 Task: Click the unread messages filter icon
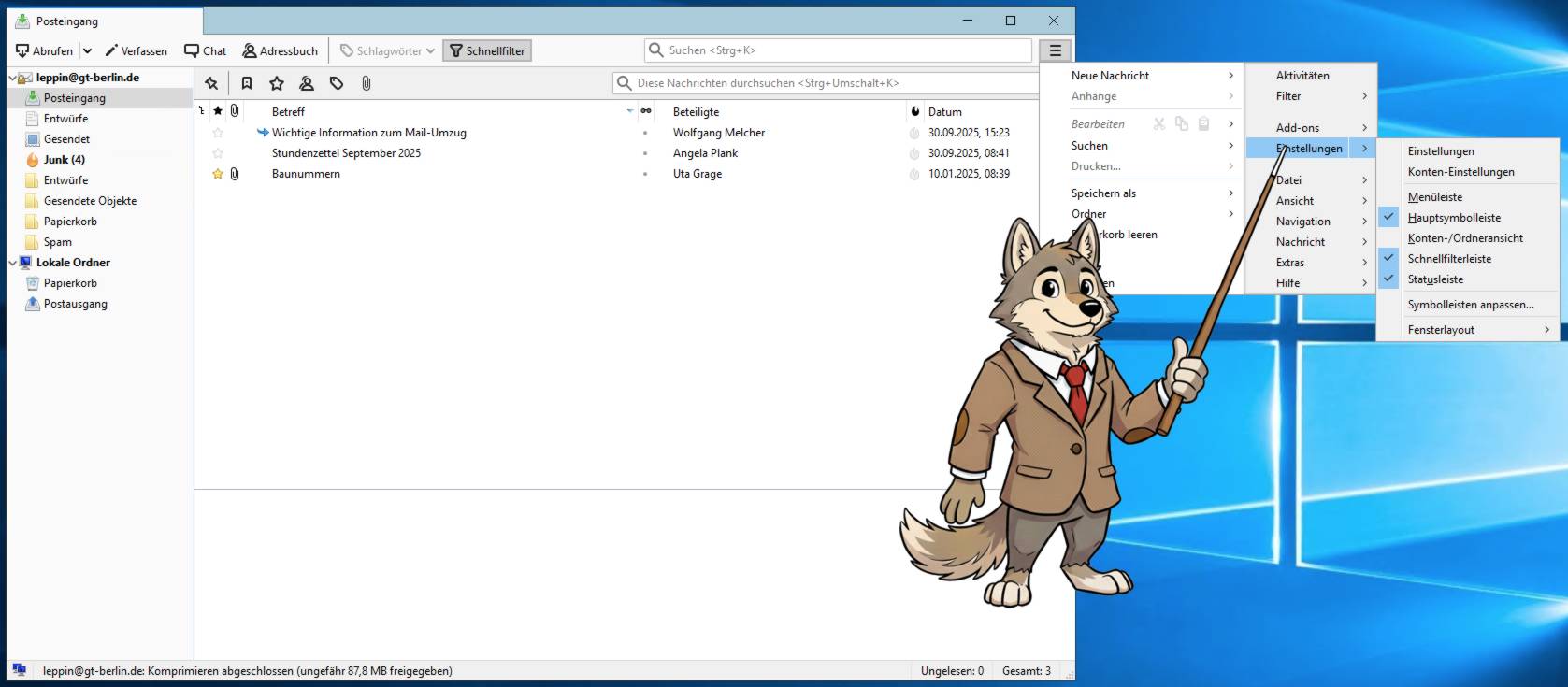click(247, 83)
